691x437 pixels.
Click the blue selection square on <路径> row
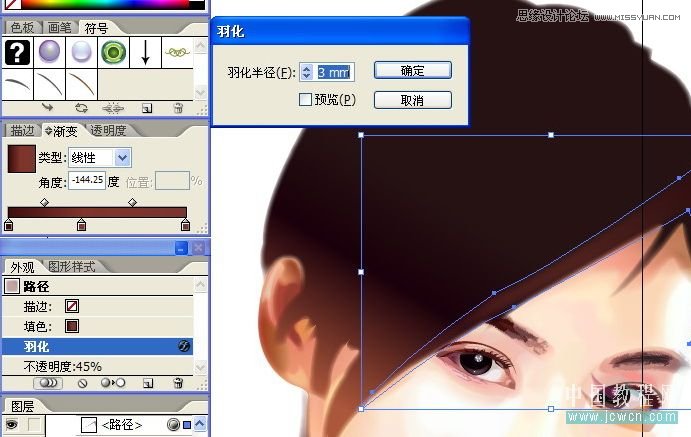(187, 425)
